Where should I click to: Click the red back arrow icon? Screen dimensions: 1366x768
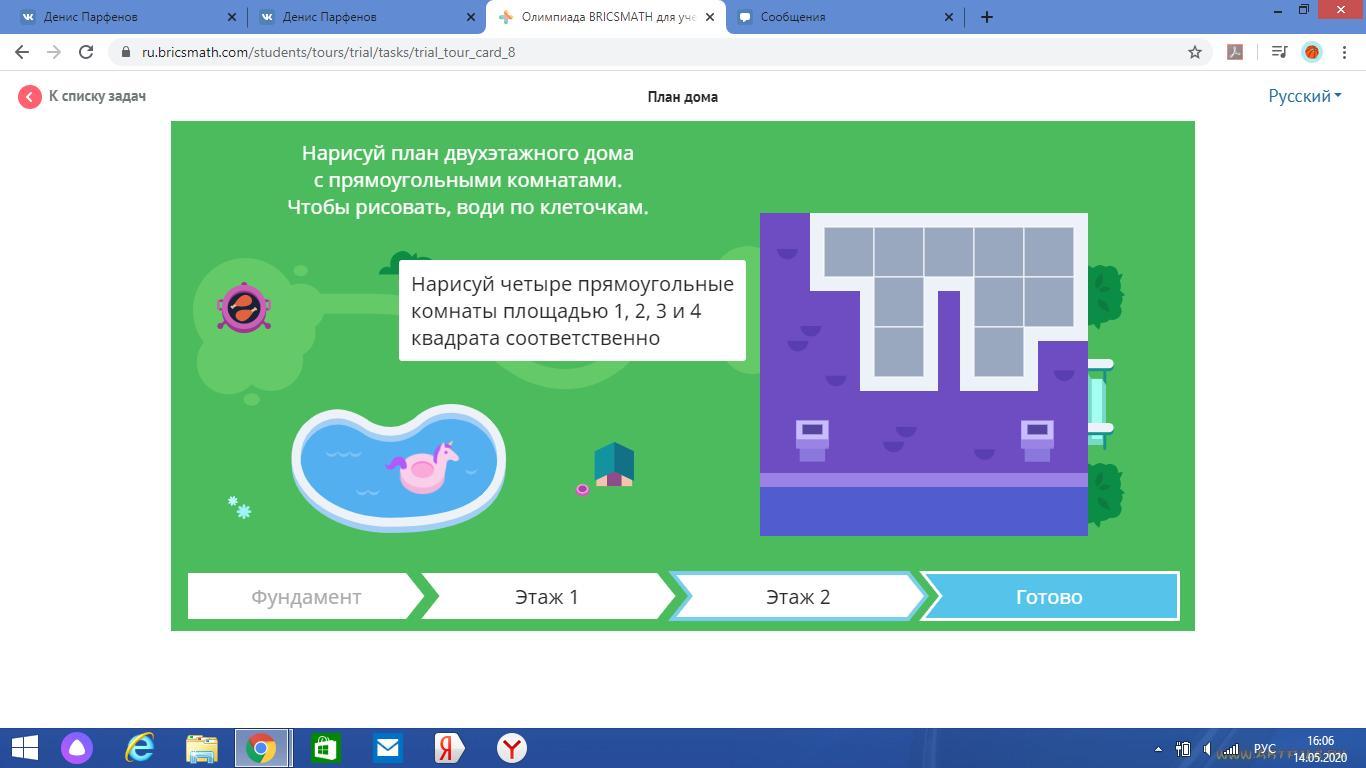point(29,96)
